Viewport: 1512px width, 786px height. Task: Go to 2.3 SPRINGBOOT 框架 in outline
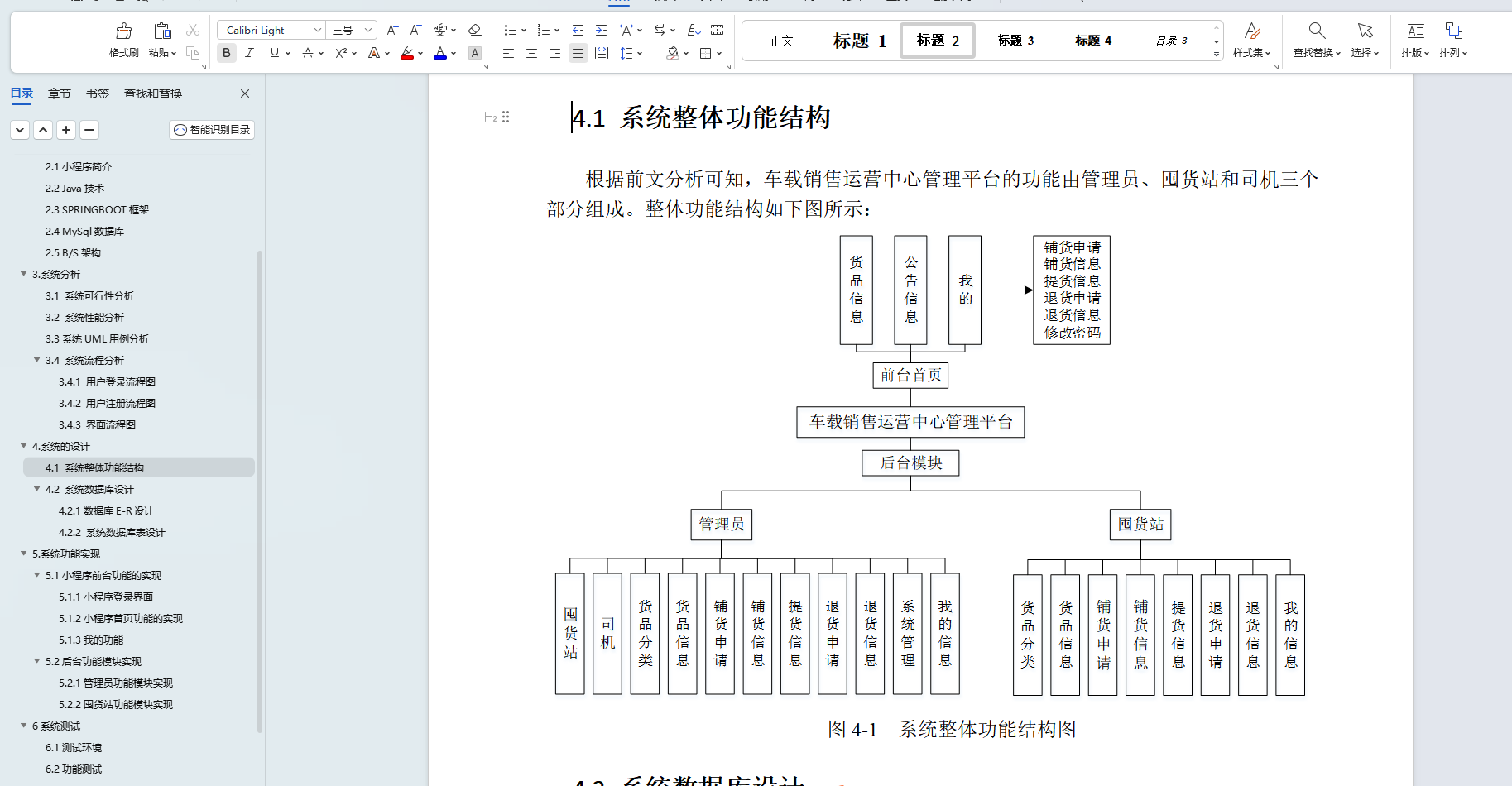click(98, 209)
